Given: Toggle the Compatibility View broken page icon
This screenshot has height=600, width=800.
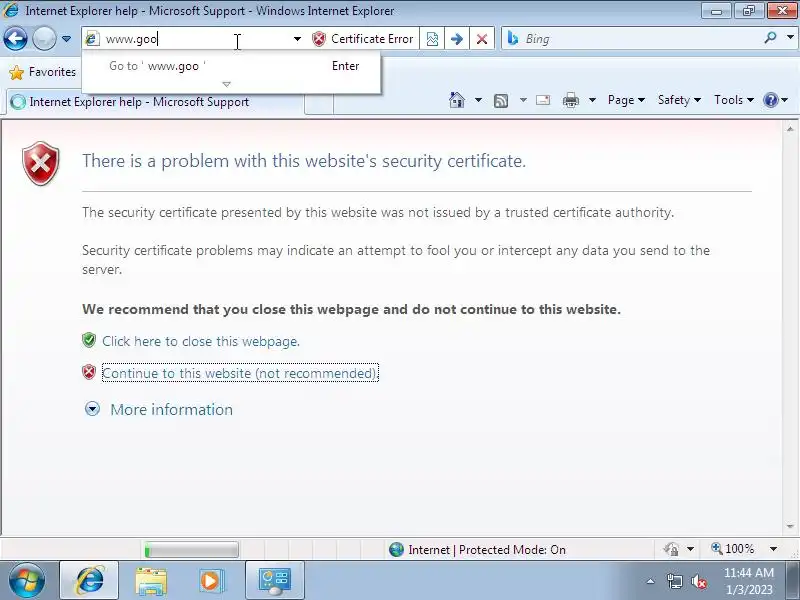Looking at the screenshot, I should click(432, 39).
